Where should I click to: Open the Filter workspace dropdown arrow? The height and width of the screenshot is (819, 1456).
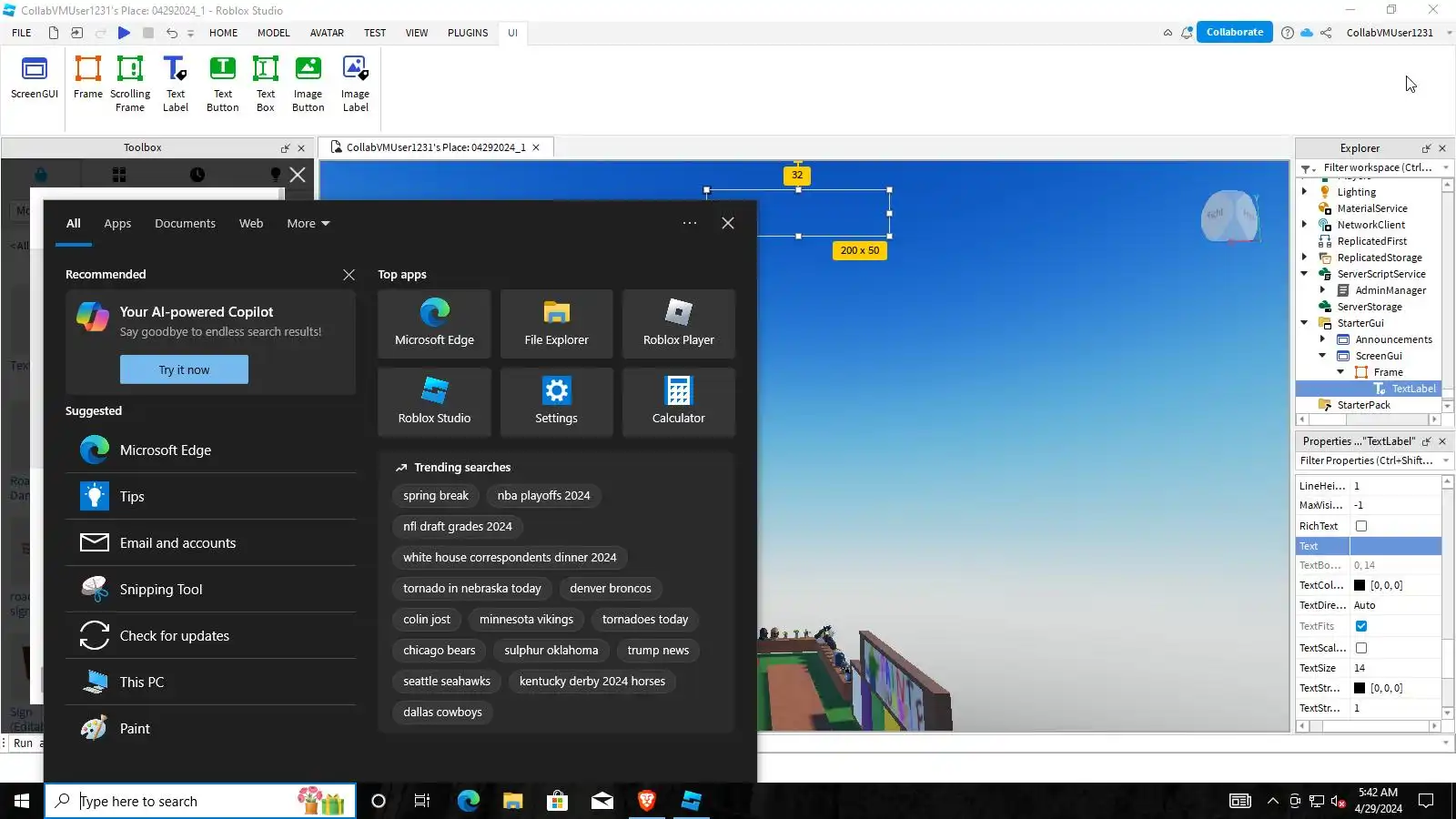click(1445, 167)
